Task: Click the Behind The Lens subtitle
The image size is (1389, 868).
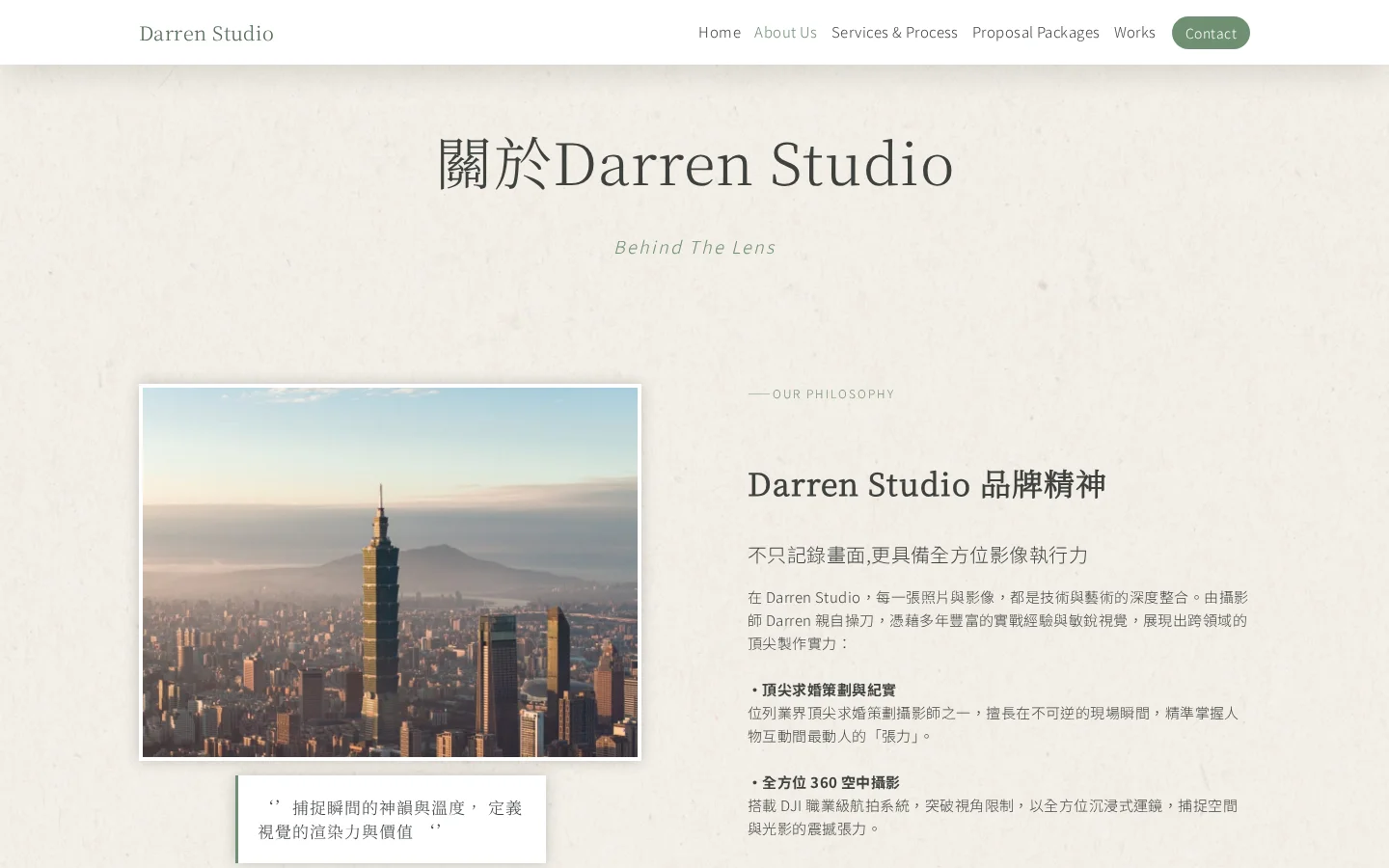Action: click(694, 247)
